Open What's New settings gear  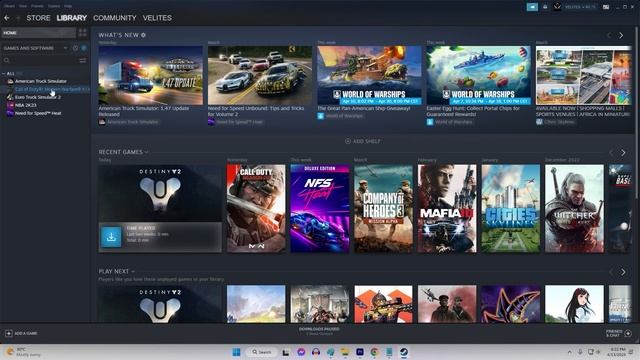[143, 35]
